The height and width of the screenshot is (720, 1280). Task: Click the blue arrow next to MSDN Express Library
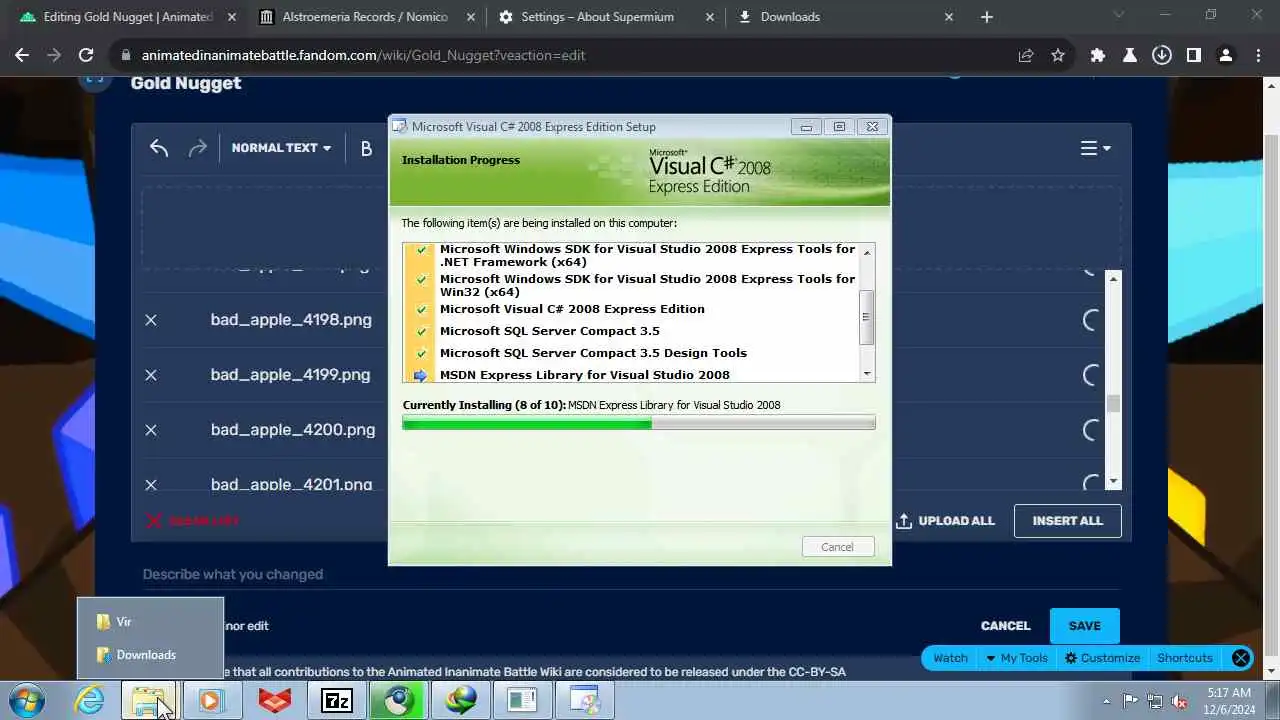coord(421,375)
